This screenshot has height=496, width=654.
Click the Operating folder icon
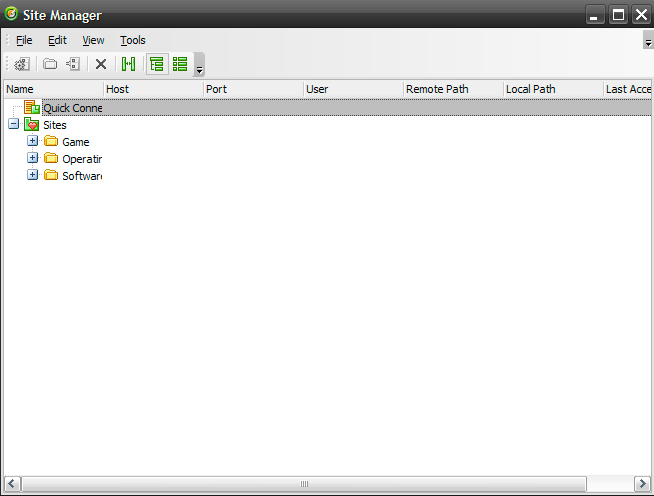51,158
